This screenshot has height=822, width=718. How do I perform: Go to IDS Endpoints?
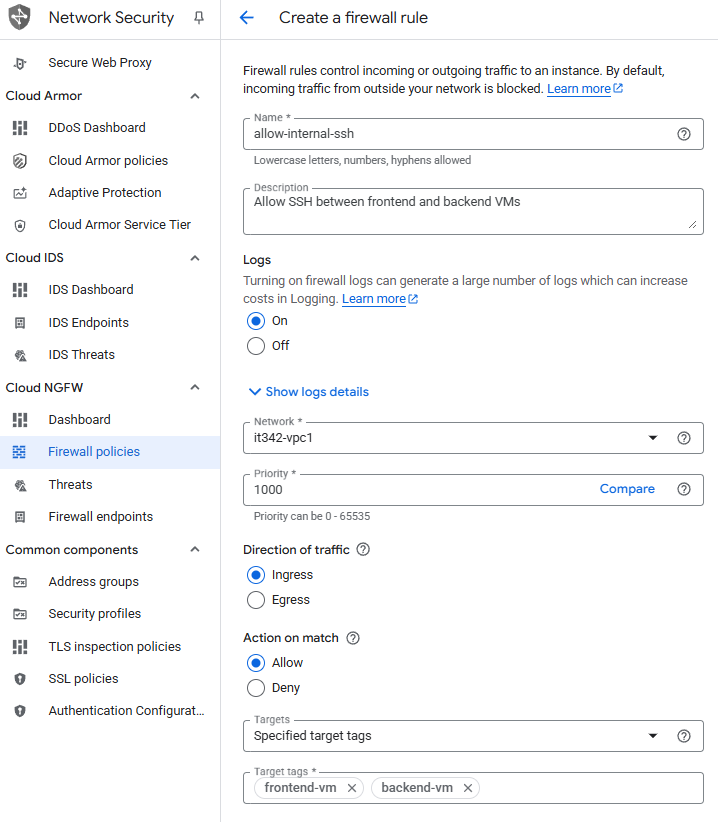point(88,323)
